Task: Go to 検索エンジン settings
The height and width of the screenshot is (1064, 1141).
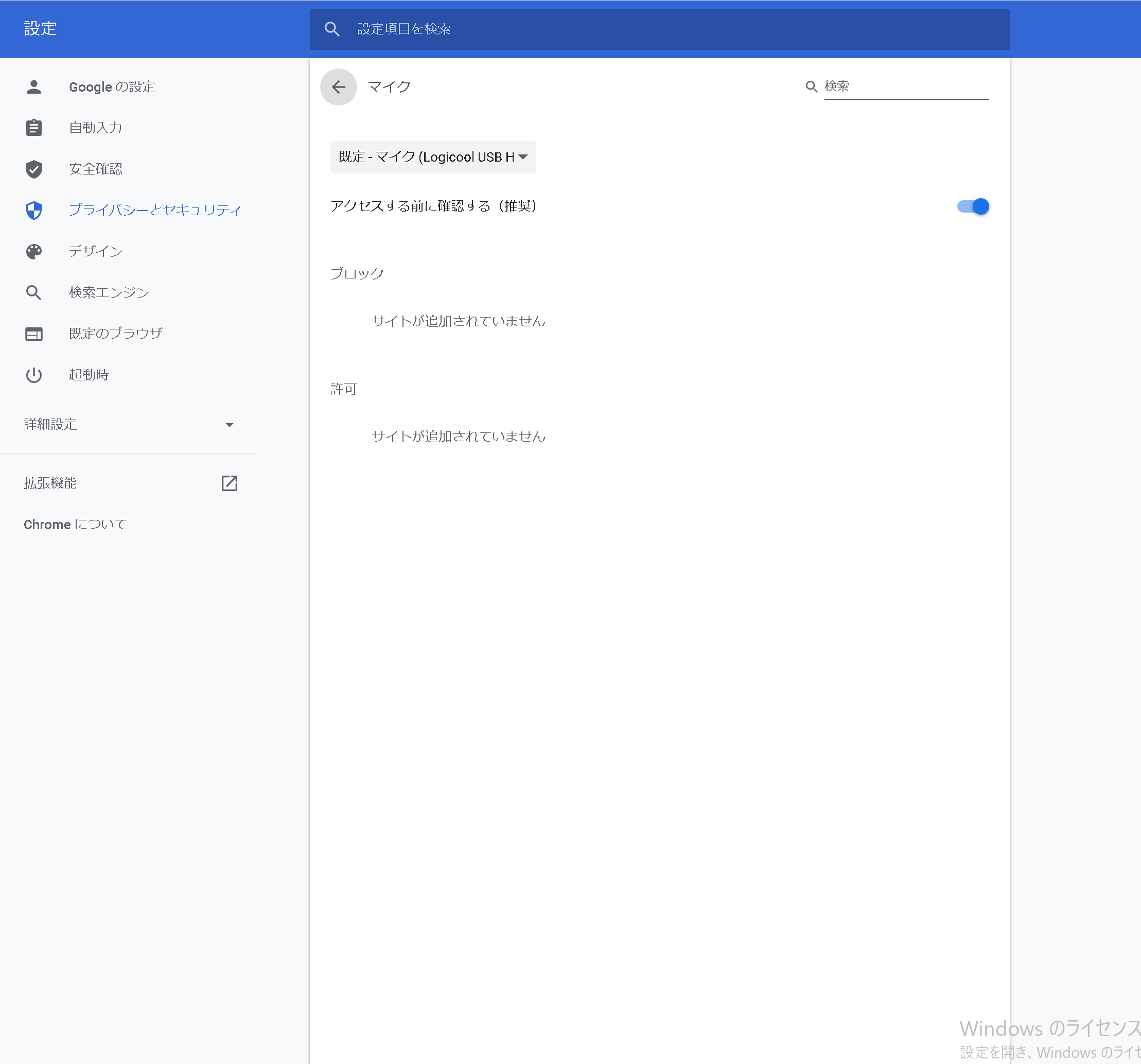Action: [x=109, y=292]
